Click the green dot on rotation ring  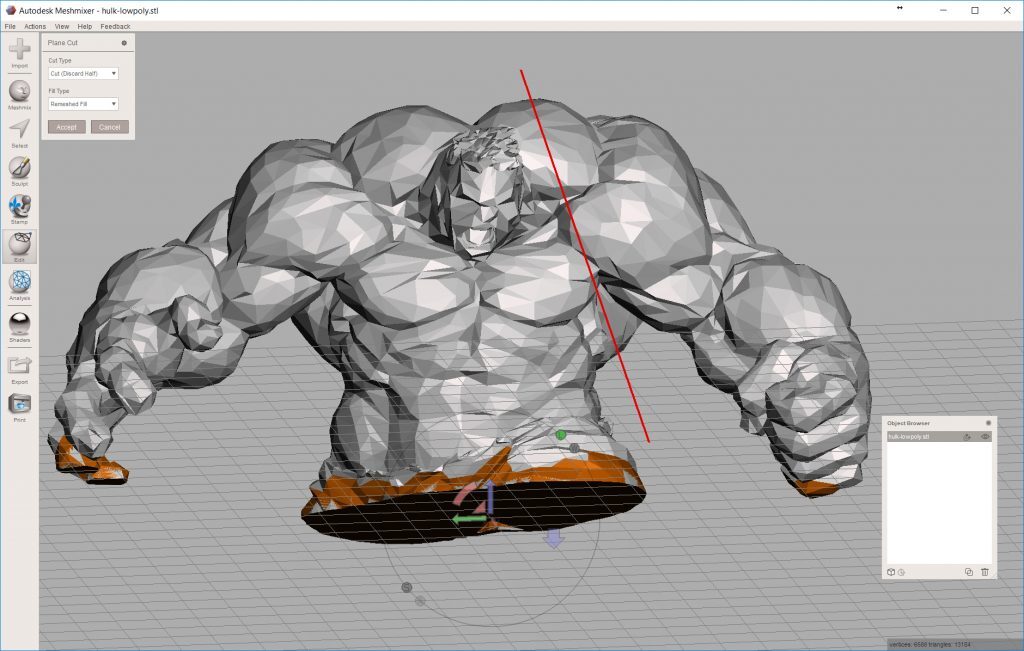coord(560,435)
